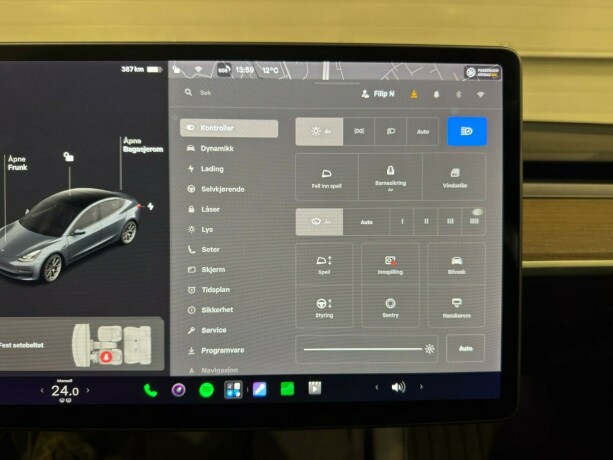Tap the charge port lightning icon
This screenshot has width=613, height=460.
coord(151,206)
